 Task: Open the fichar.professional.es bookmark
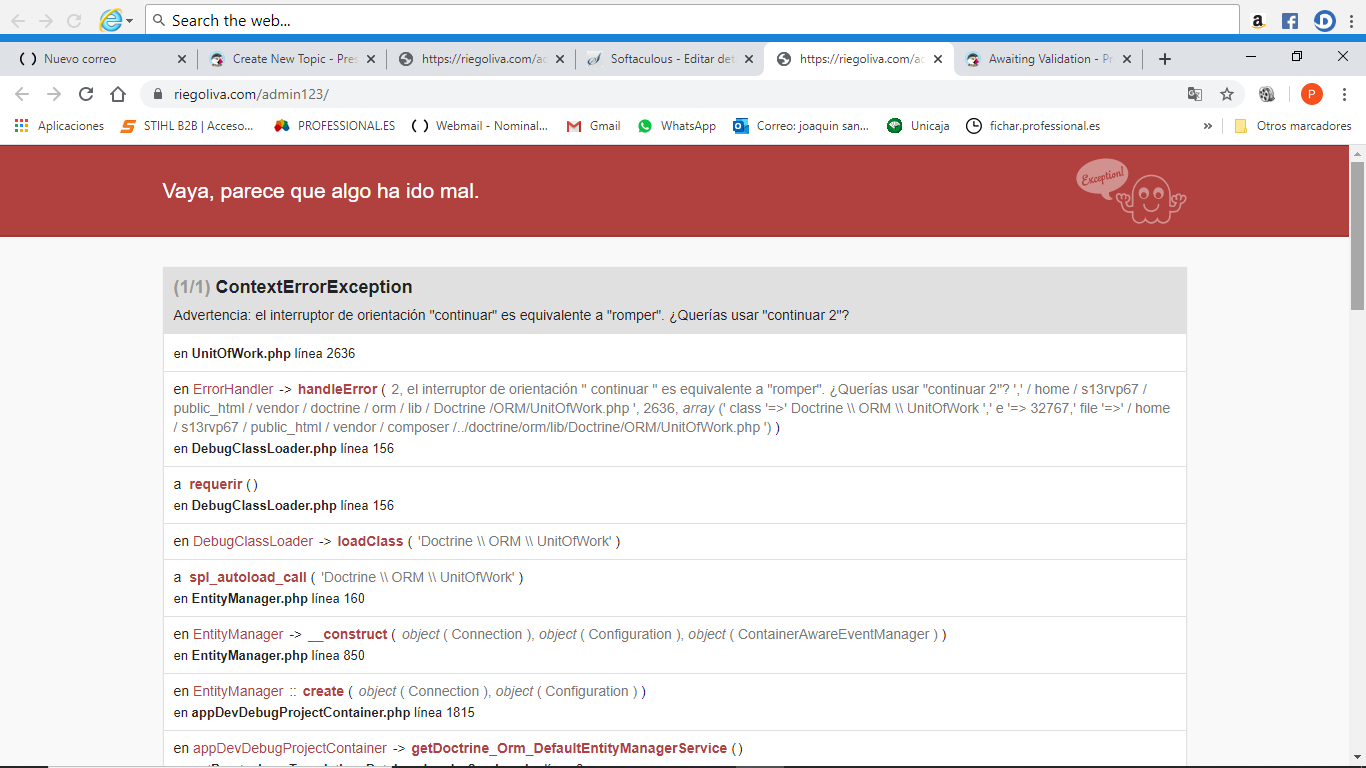1033,126
